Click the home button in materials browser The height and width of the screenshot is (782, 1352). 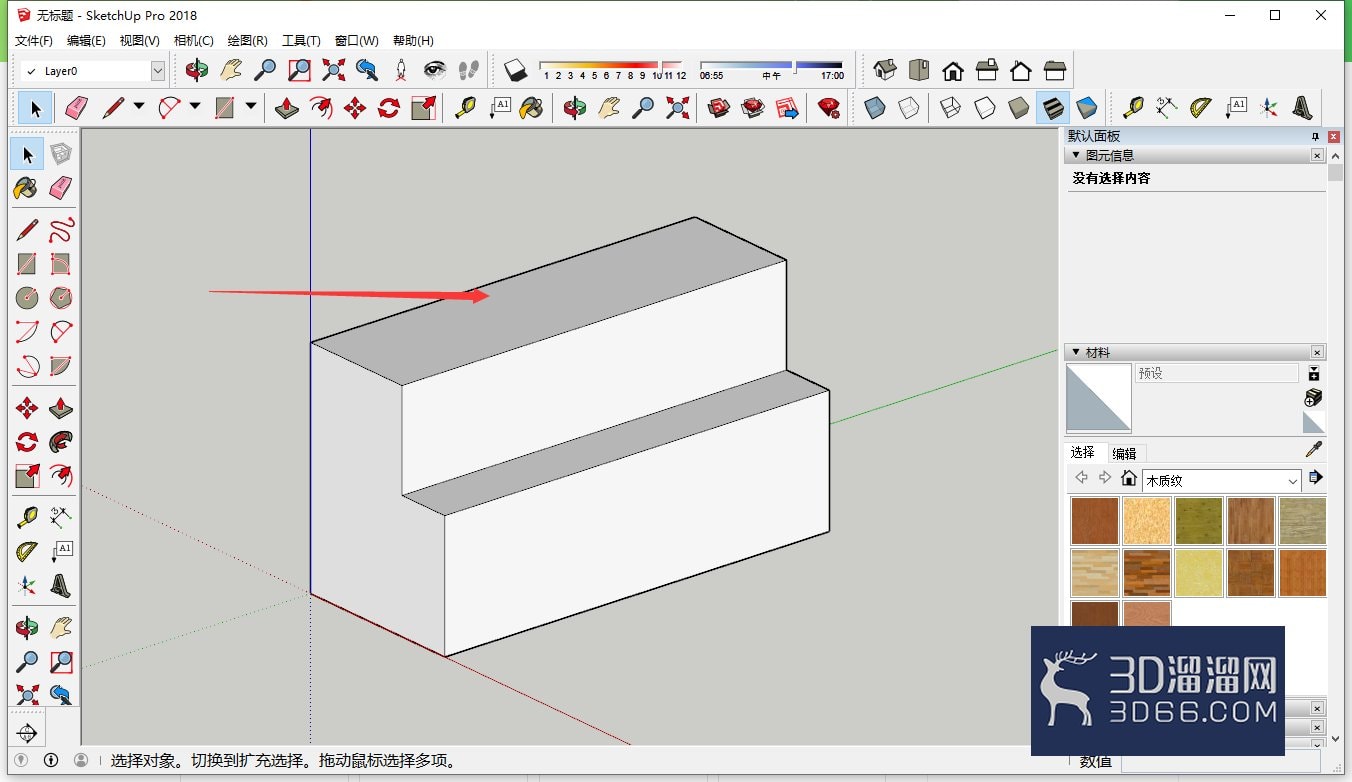click(x=1129, y=478)
